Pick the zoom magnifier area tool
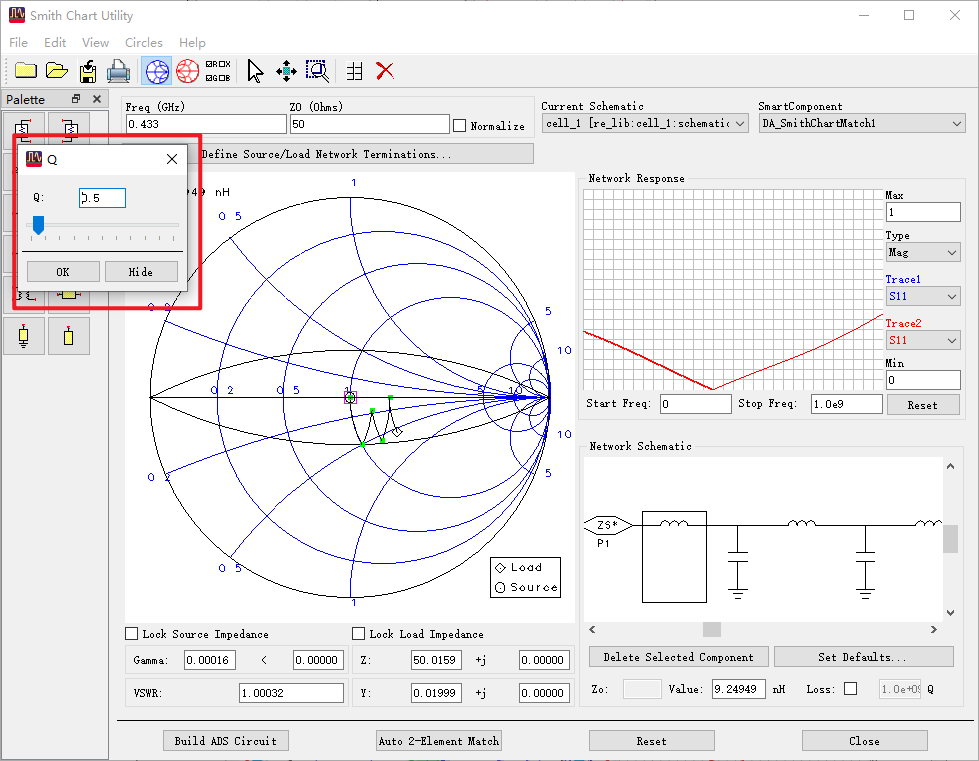This screenshot has width=979, height=761. tap(317, 71)
